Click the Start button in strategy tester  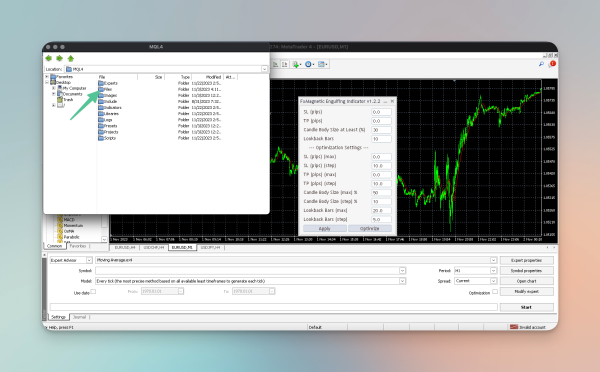pyautogui.click(x=527, y=307)
